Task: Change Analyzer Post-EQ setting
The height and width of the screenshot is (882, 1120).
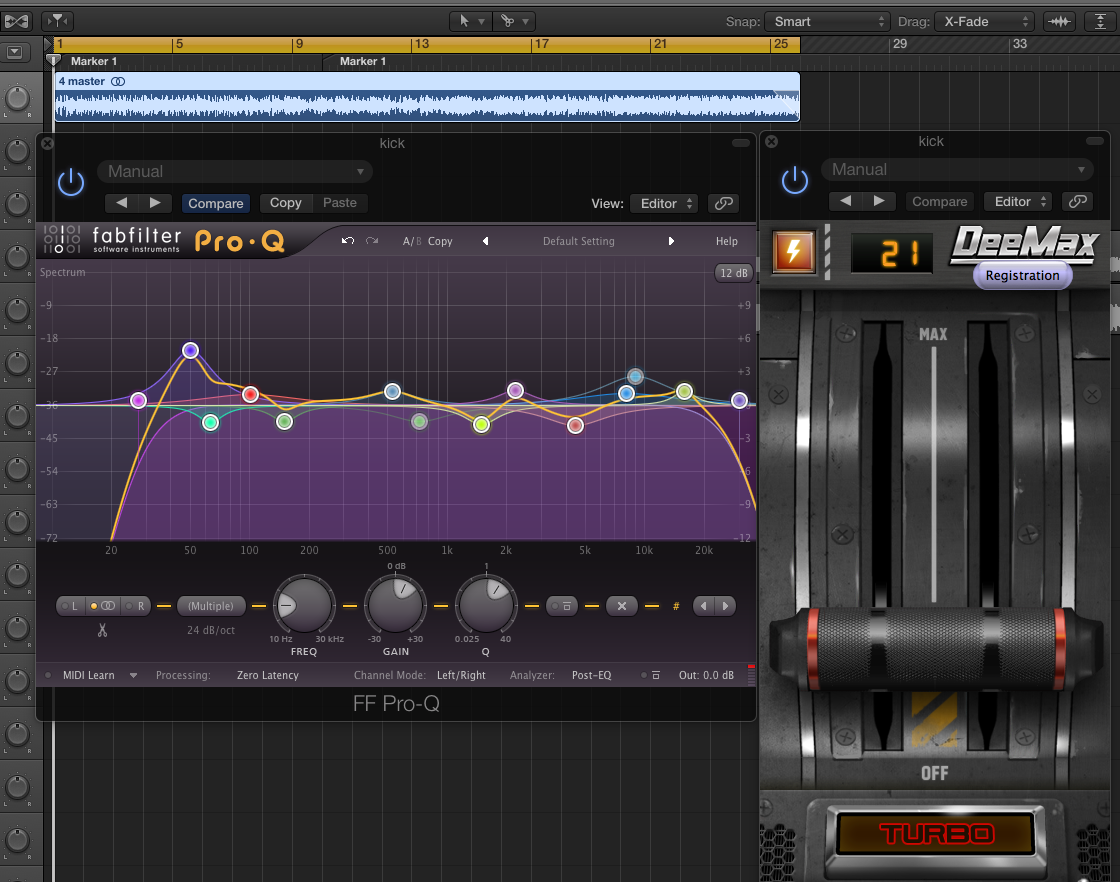Action: (x=591, y=675)
